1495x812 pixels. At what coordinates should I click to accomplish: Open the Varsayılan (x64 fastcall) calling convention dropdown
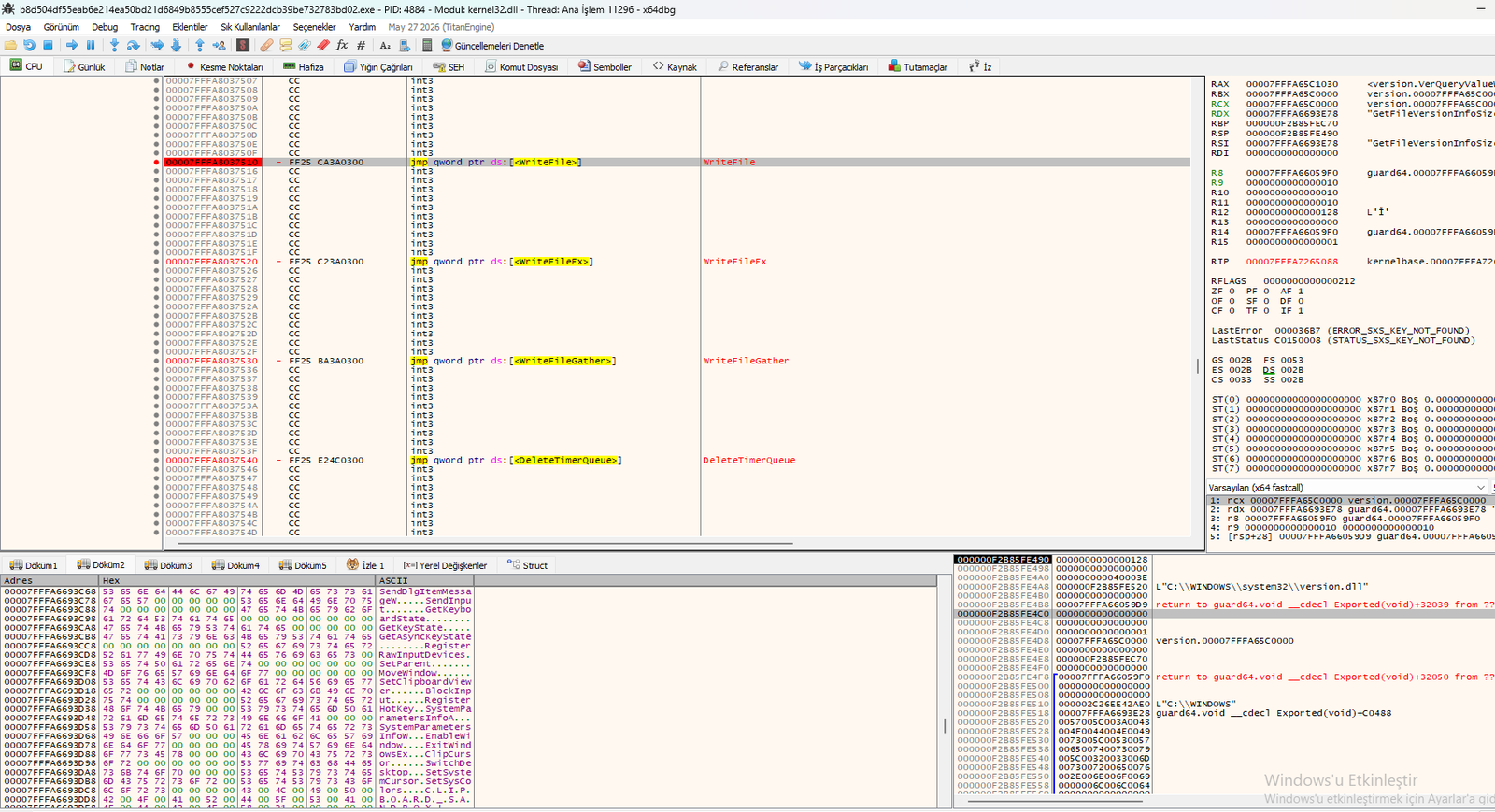[x=1346, y=487]
